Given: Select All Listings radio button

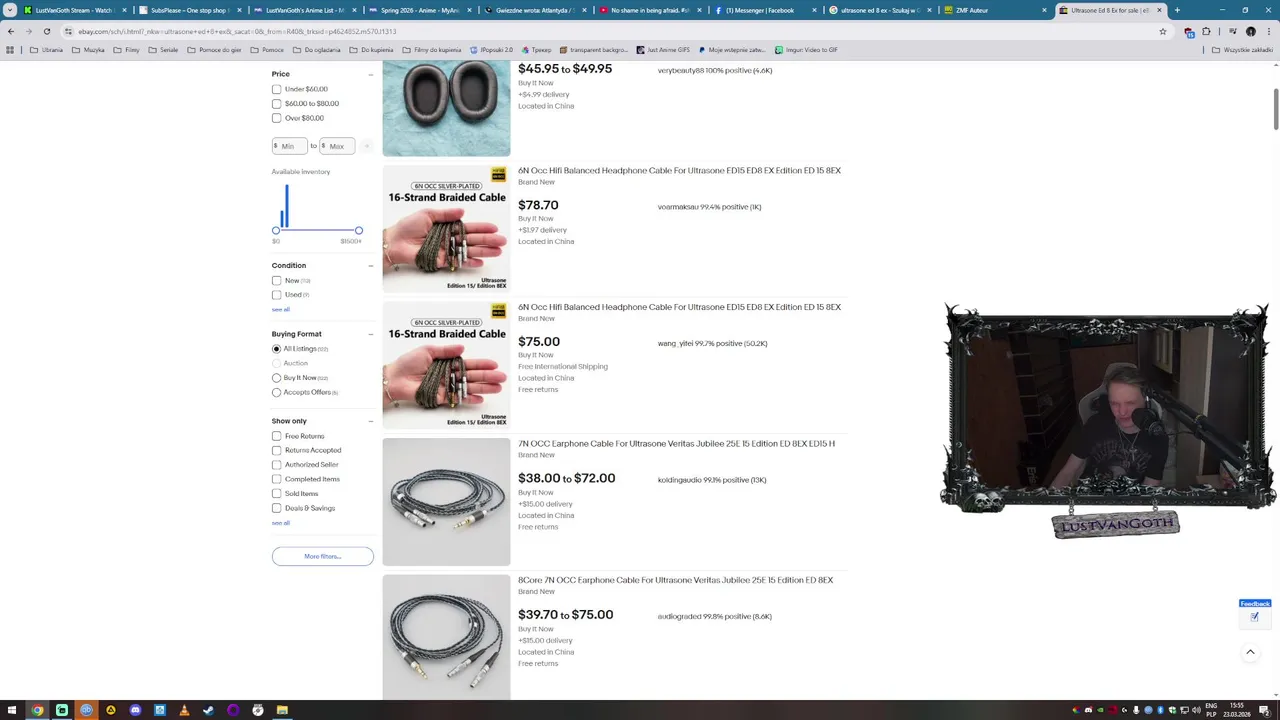Looking at the screenshot, I should [277, 349].
